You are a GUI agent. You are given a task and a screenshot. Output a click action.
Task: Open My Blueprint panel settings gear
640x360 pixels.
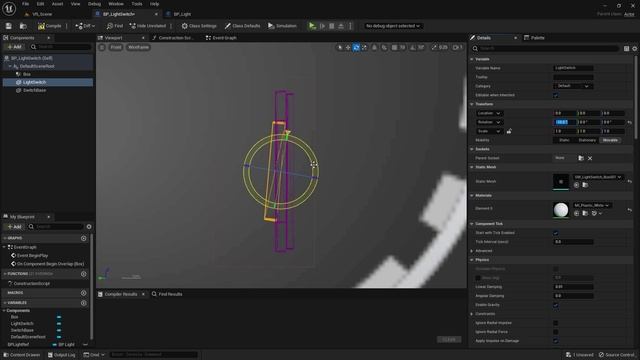coord(89,227)
